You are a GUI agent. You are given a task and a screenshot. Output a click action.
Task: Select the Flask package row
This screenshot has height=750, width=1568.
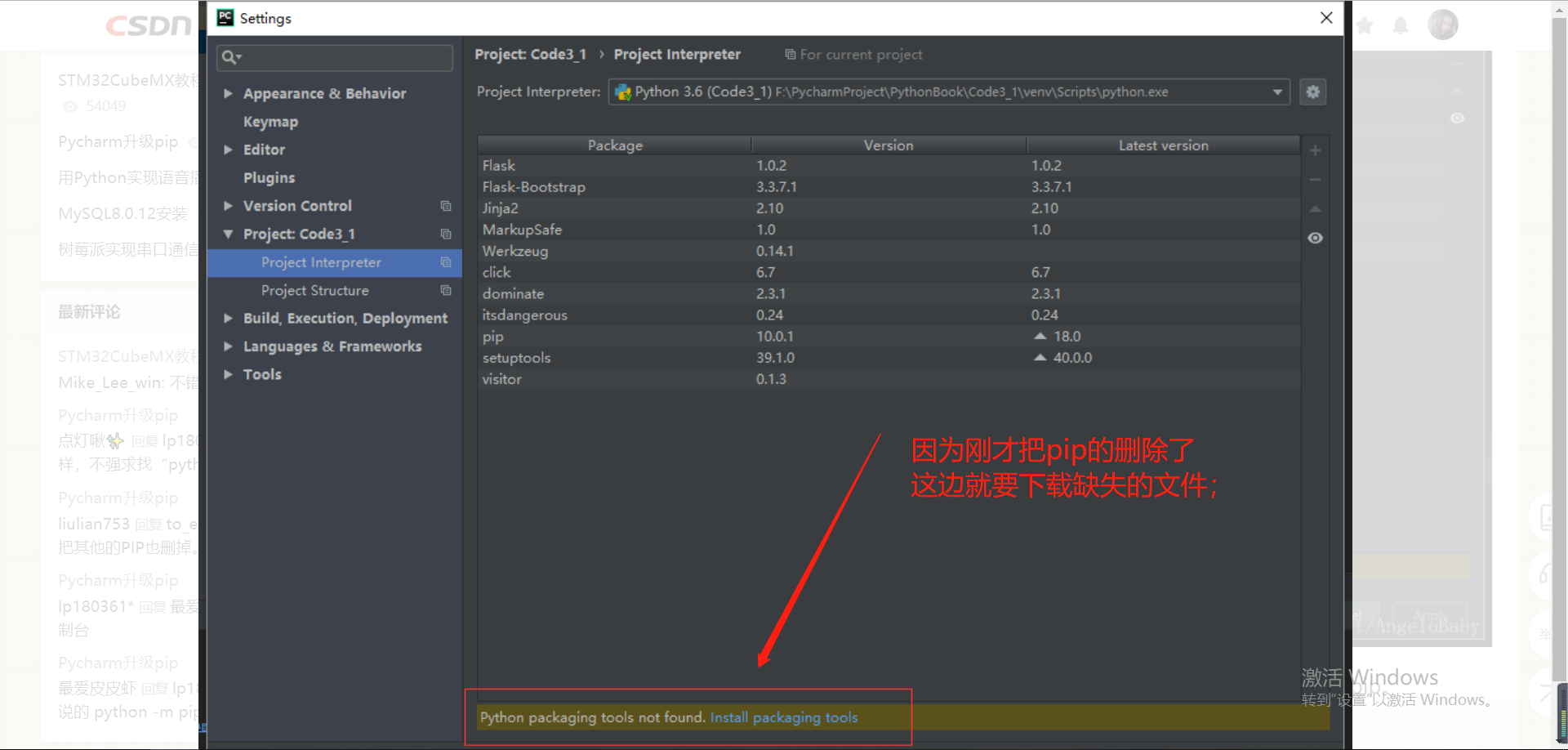889,166
